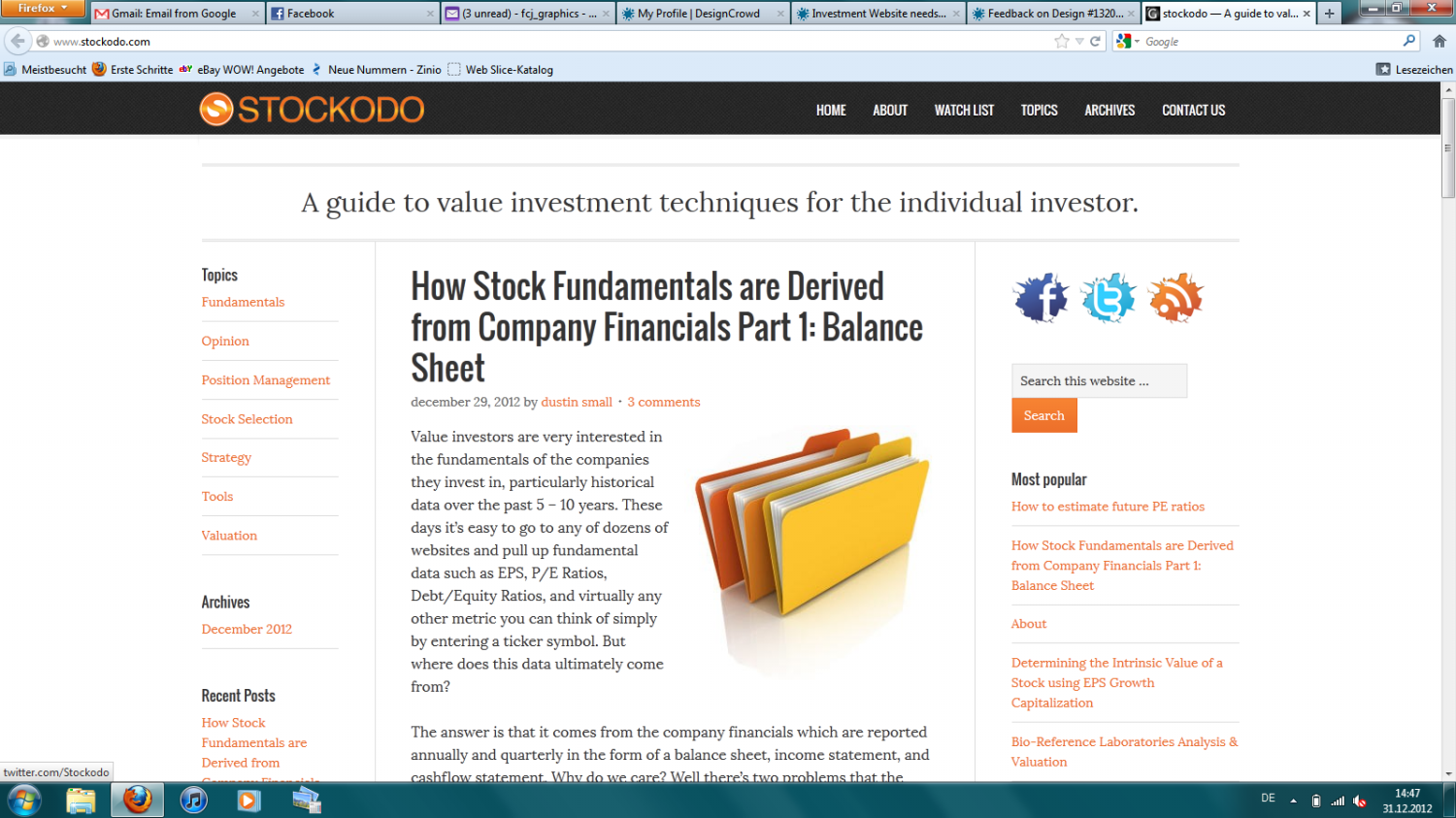Image resolution: width=1456 pixels, height=818 pixels.
Task: Show hidden system tray icons
Action: coord(1293,801)
